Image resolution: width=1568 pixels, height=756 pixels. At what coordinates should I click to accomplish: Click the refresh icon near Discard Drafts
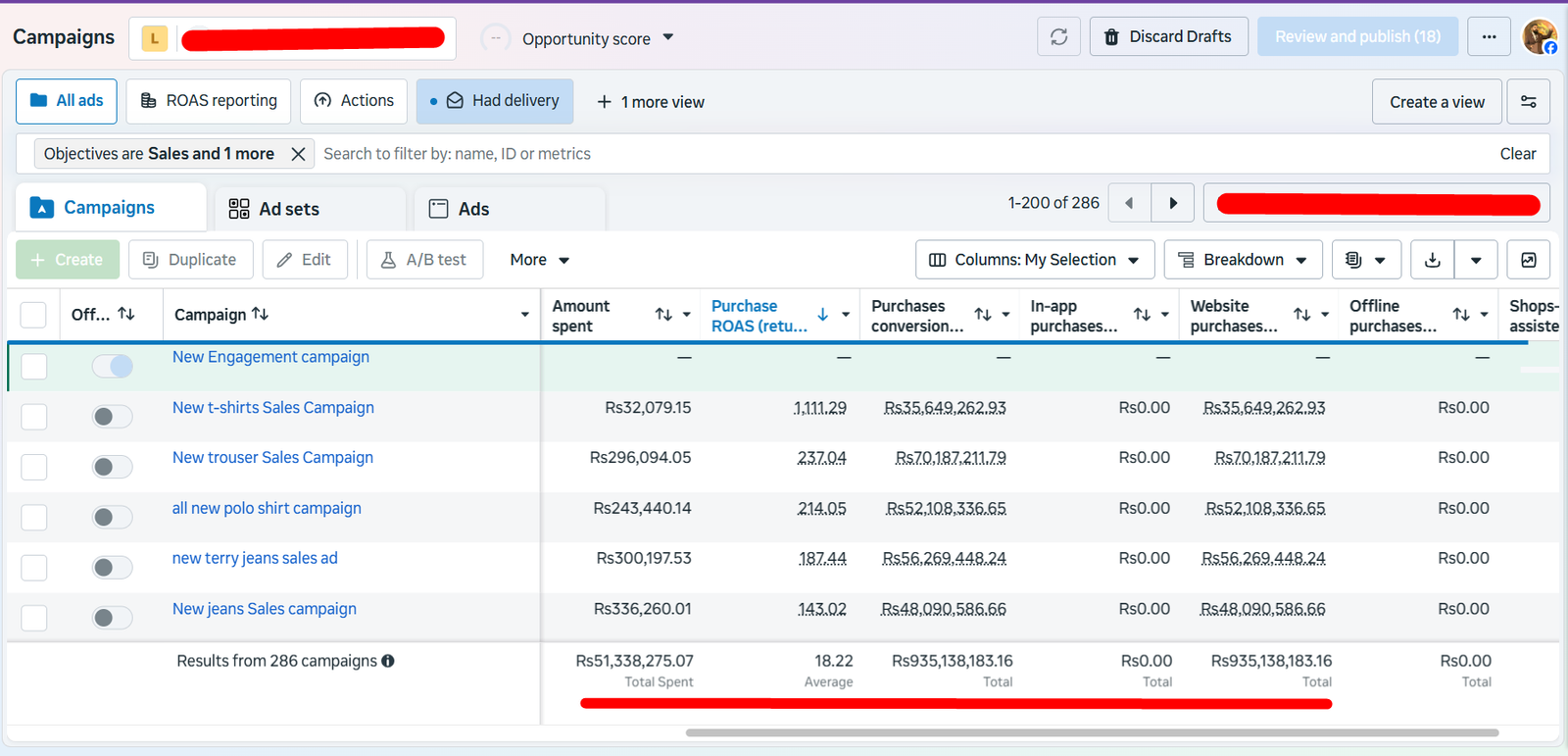1058,36
